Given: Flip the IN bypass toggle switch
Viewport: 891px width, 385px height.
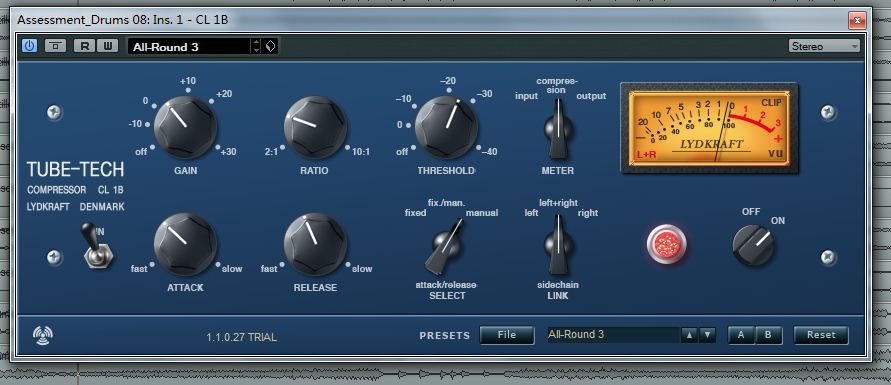Looking at the screenshot, I should (94, 245).
